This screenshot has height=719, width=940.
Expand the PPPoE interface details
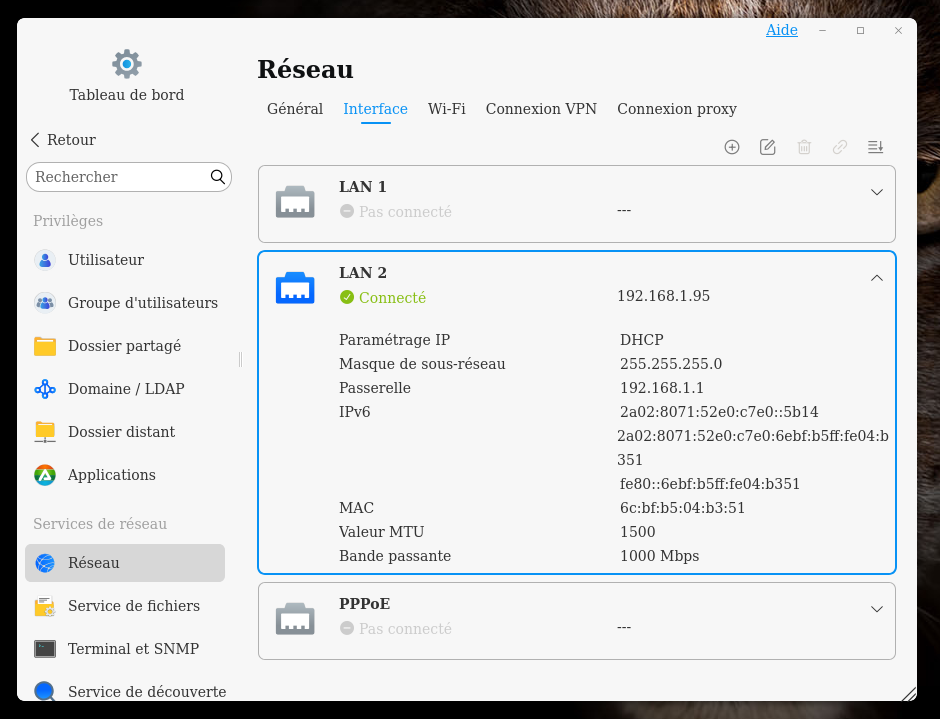point(877,609)
